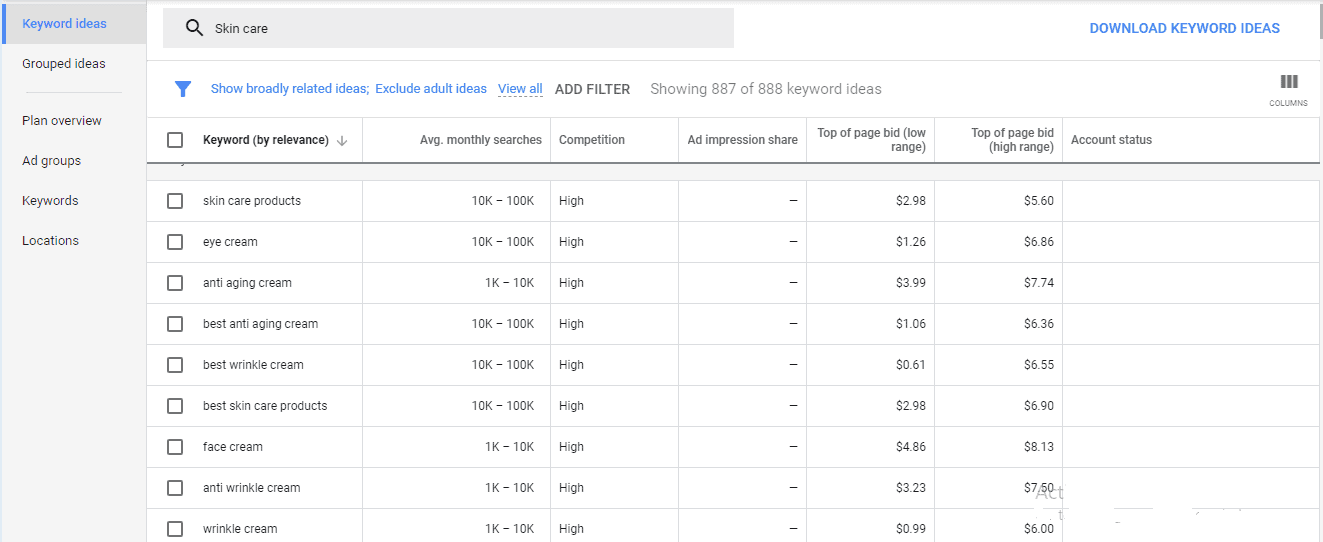This screenshot has width=1323, height=542.
Task: Click the sort arrow beside Keyword header
Action: pyautogui.click(x=342, y=141)
